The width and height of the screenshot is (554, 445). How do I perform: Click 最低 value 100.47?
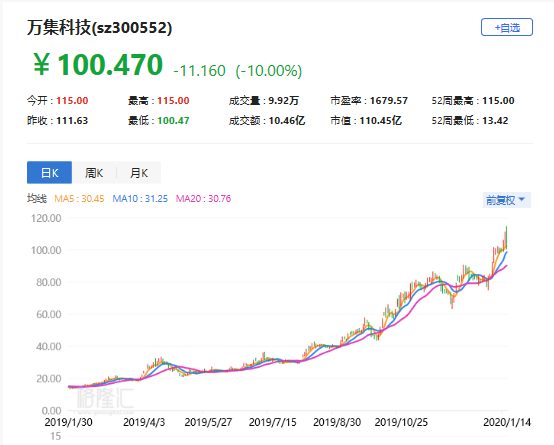(173, 121)
